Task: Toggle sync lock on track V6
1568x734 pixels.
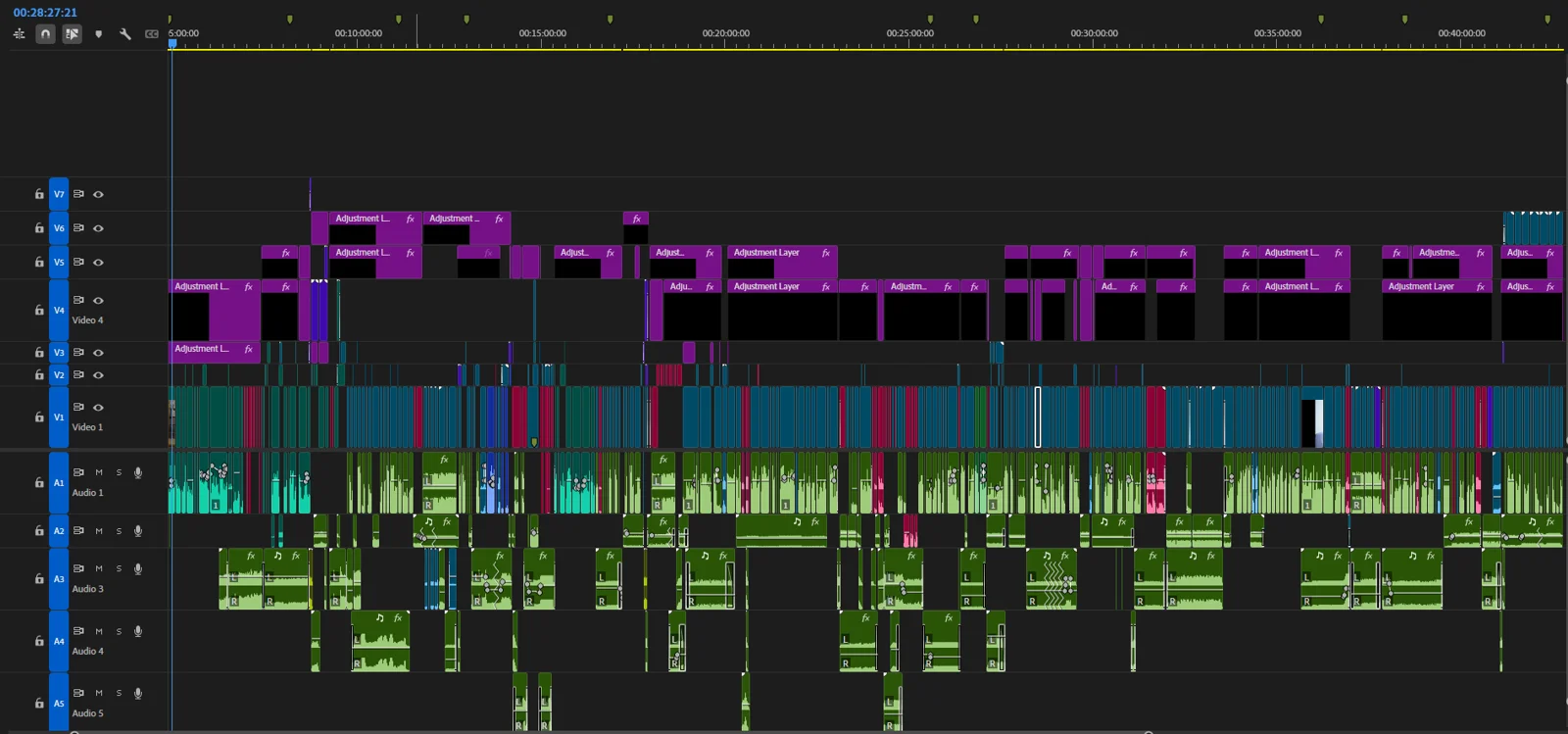Action: pos(78,227)
